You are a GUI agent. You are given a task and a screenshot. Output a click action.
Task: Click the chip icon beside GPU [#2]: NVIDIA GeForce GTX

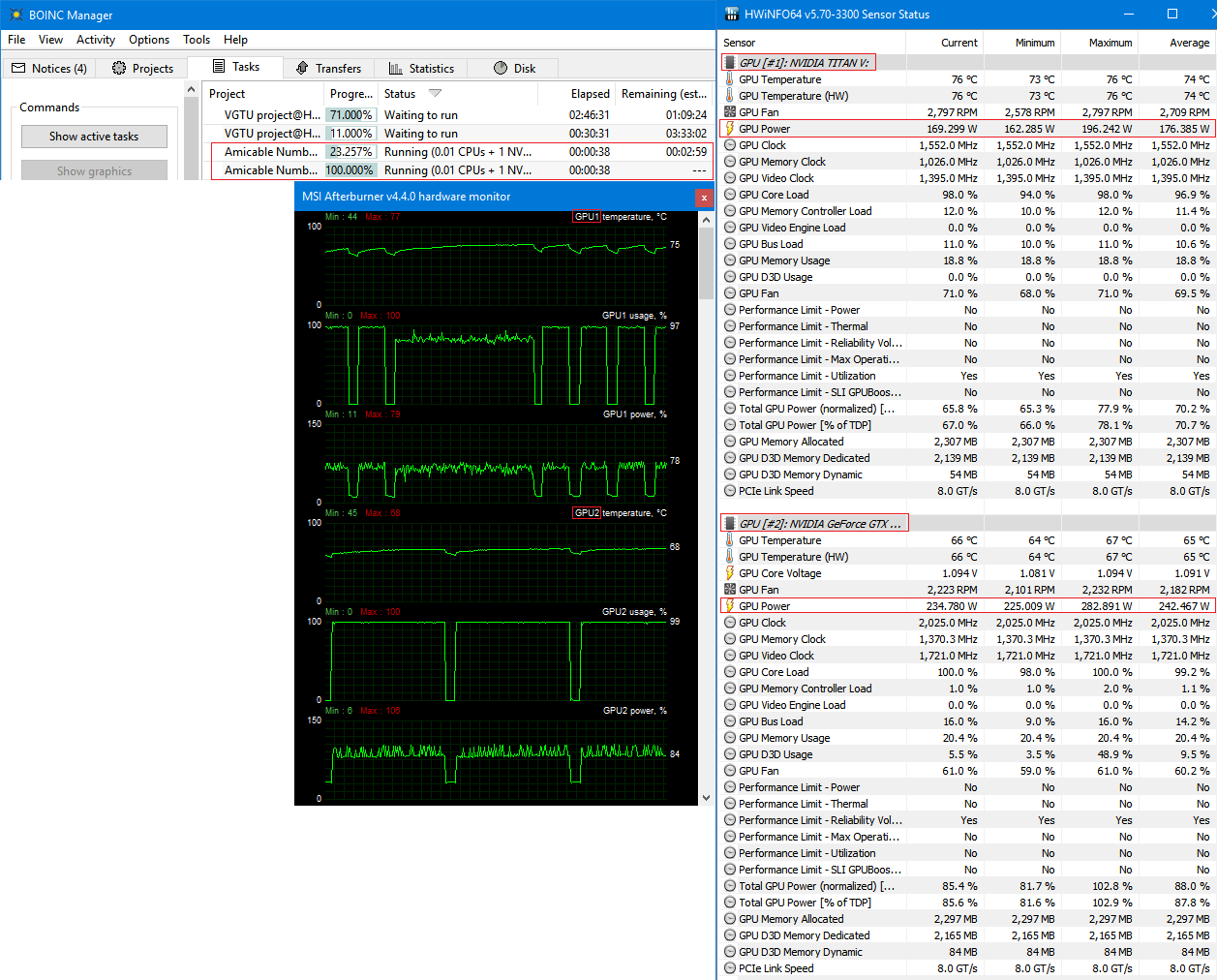click(730, 524)
